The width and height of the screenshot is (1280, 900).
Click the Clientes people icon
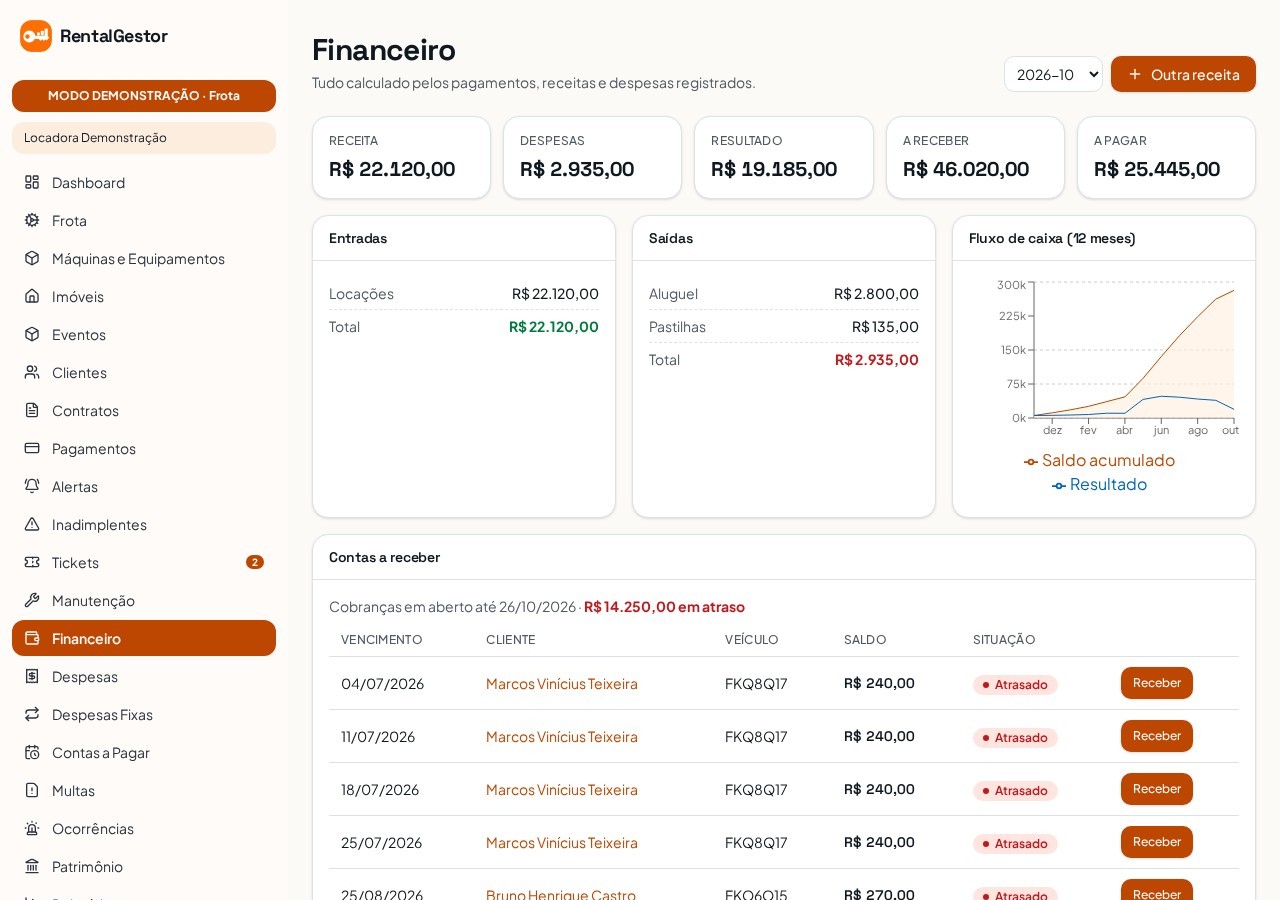pyautogui.click(x=32, y=372)
